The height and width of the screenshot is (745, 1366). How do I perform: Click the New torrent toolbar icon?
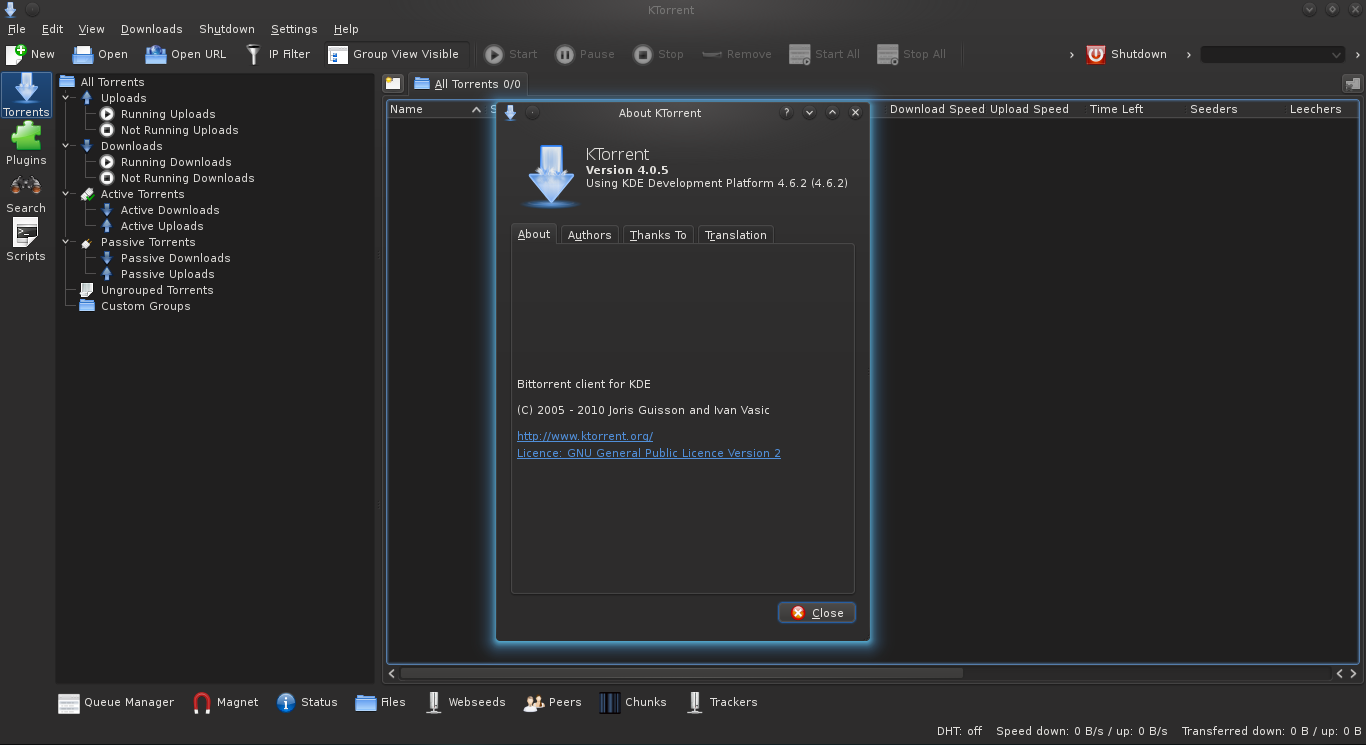(x=16, y=54)
